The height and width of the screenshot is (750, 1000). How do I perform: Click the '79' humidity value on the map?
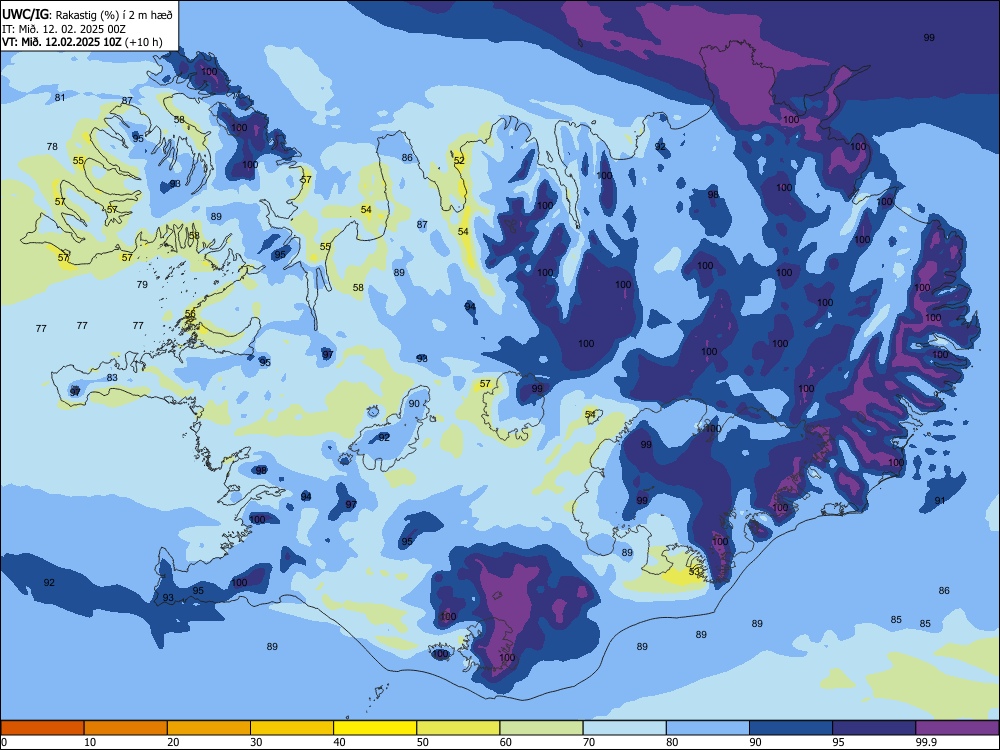pyautogui.click(x=142, y=284)
